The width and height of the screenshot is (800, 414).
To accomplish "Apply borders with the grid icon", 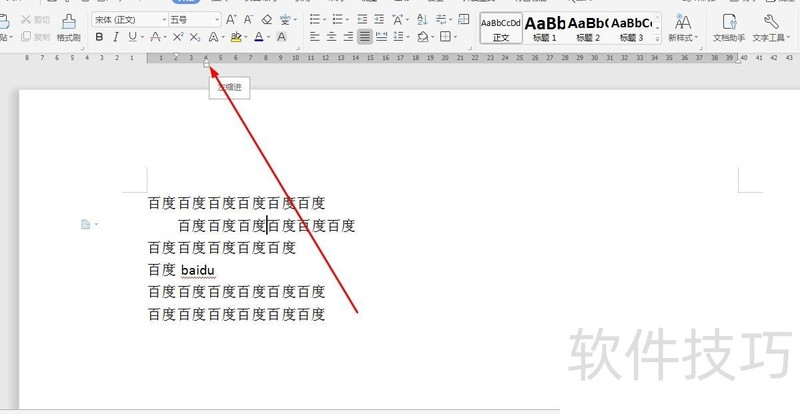I will tap(445, 37).
